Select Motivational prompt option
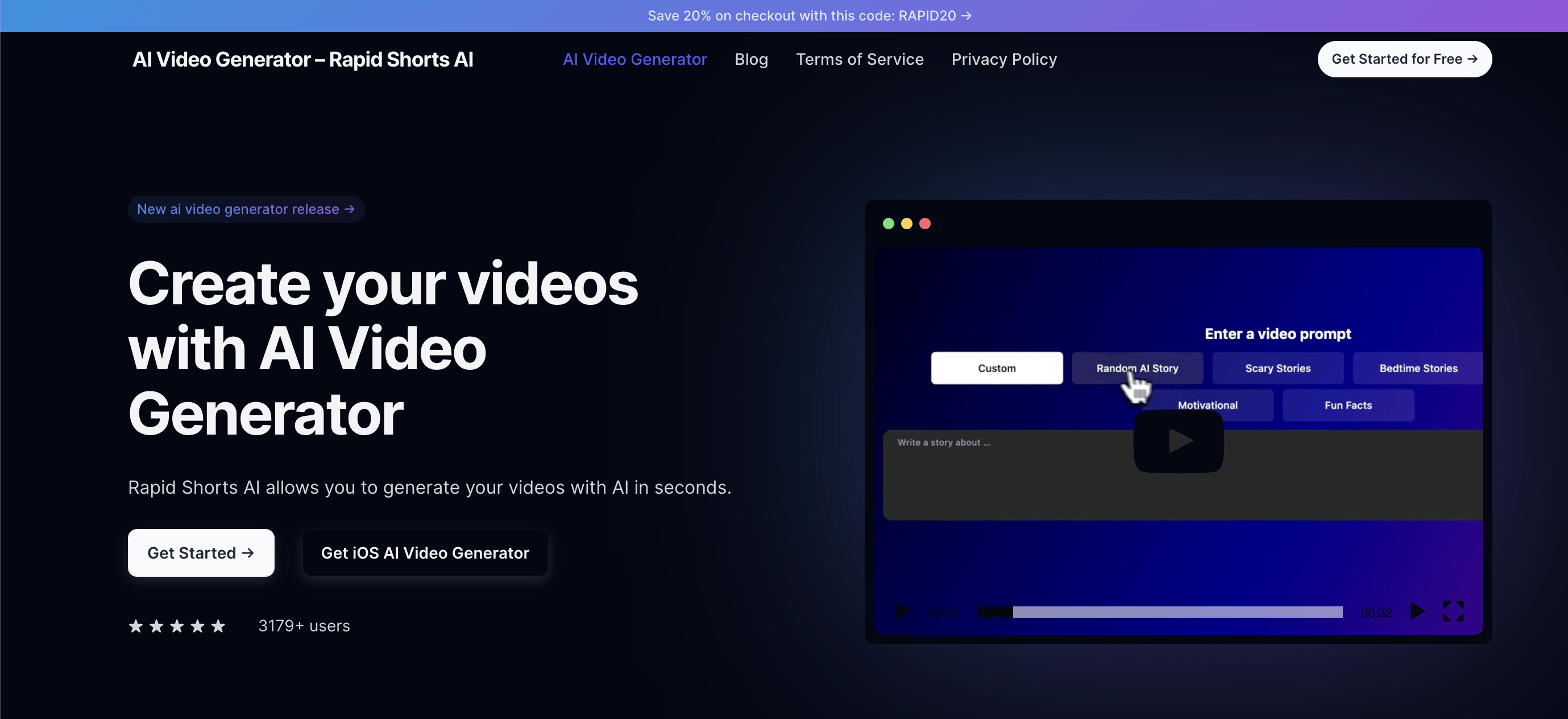Viewport: 1568px width, 719px height. (x=1207, y=405)
